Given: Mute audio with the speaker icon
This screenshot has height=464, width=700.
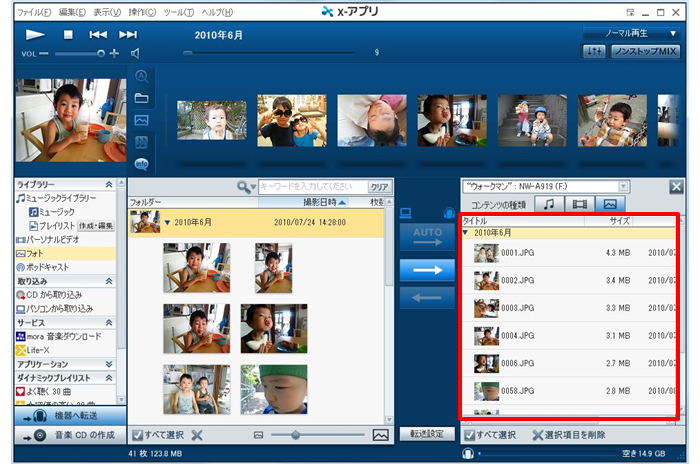Looking at the screenshot, I should point(135,53).
